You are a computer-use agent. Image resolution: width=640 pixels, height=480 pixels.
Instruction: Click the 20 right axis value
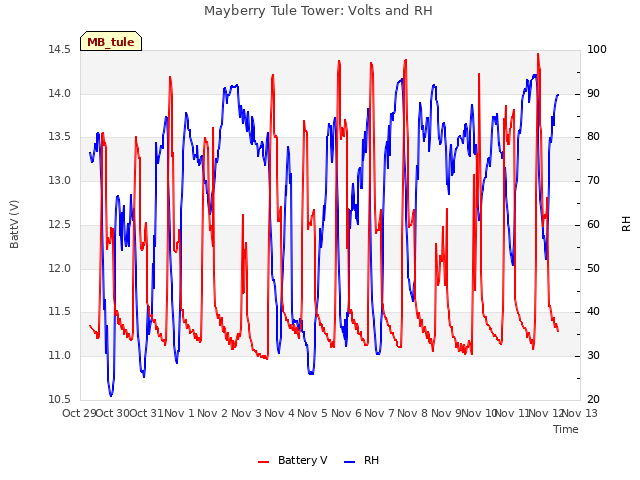pyautogui.click(x=593, y=400)
